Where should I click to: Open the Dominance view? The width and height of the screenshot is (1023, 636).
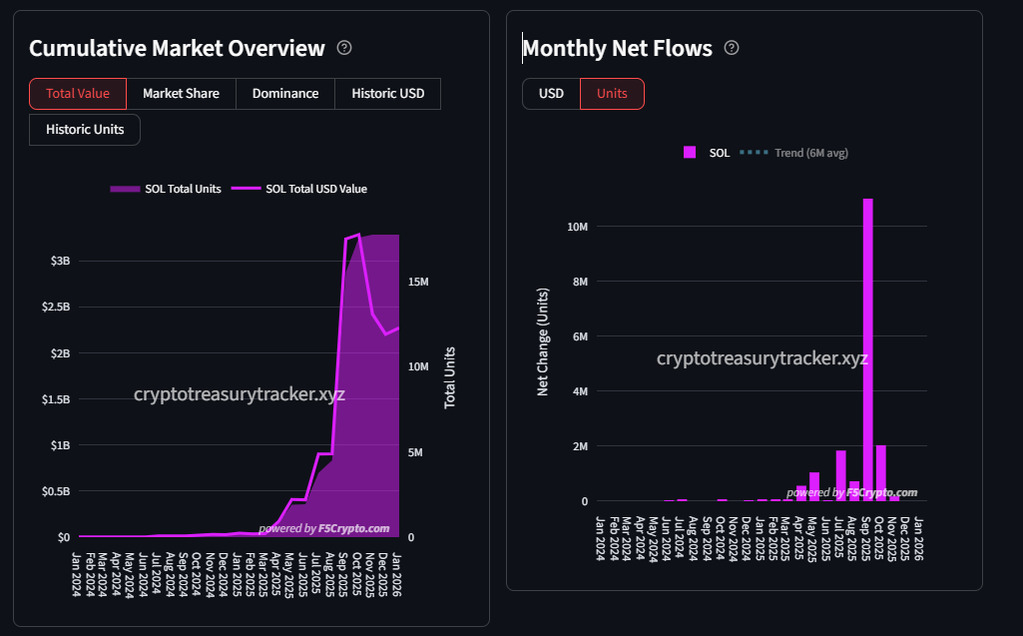click(x=285, y=93)
